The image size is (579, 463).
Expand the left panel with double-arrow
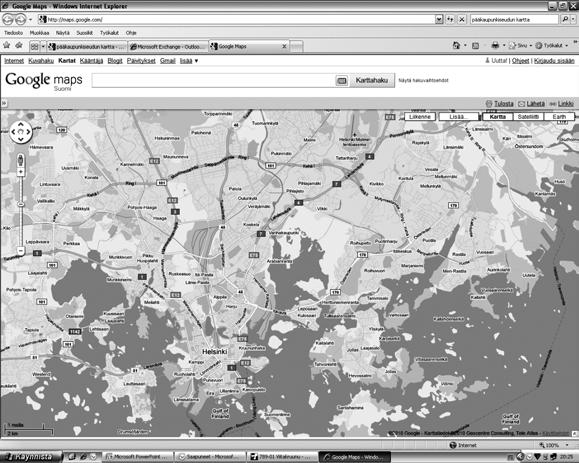coord(4,103)
